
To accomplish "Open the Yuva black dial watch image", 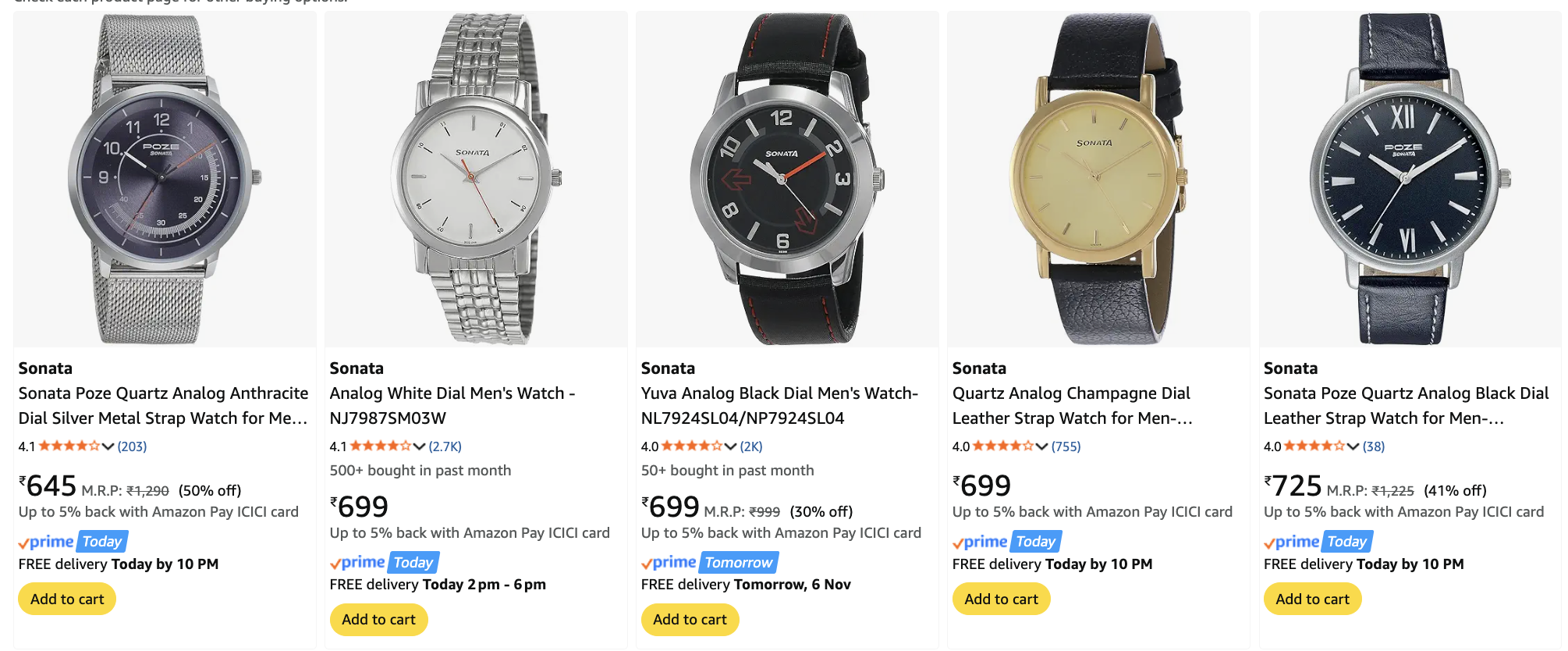I will coord(786,179).
